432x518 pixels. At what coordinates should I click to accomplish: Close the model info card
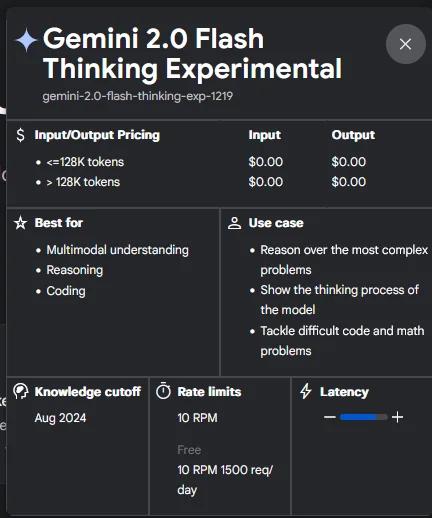405,44
